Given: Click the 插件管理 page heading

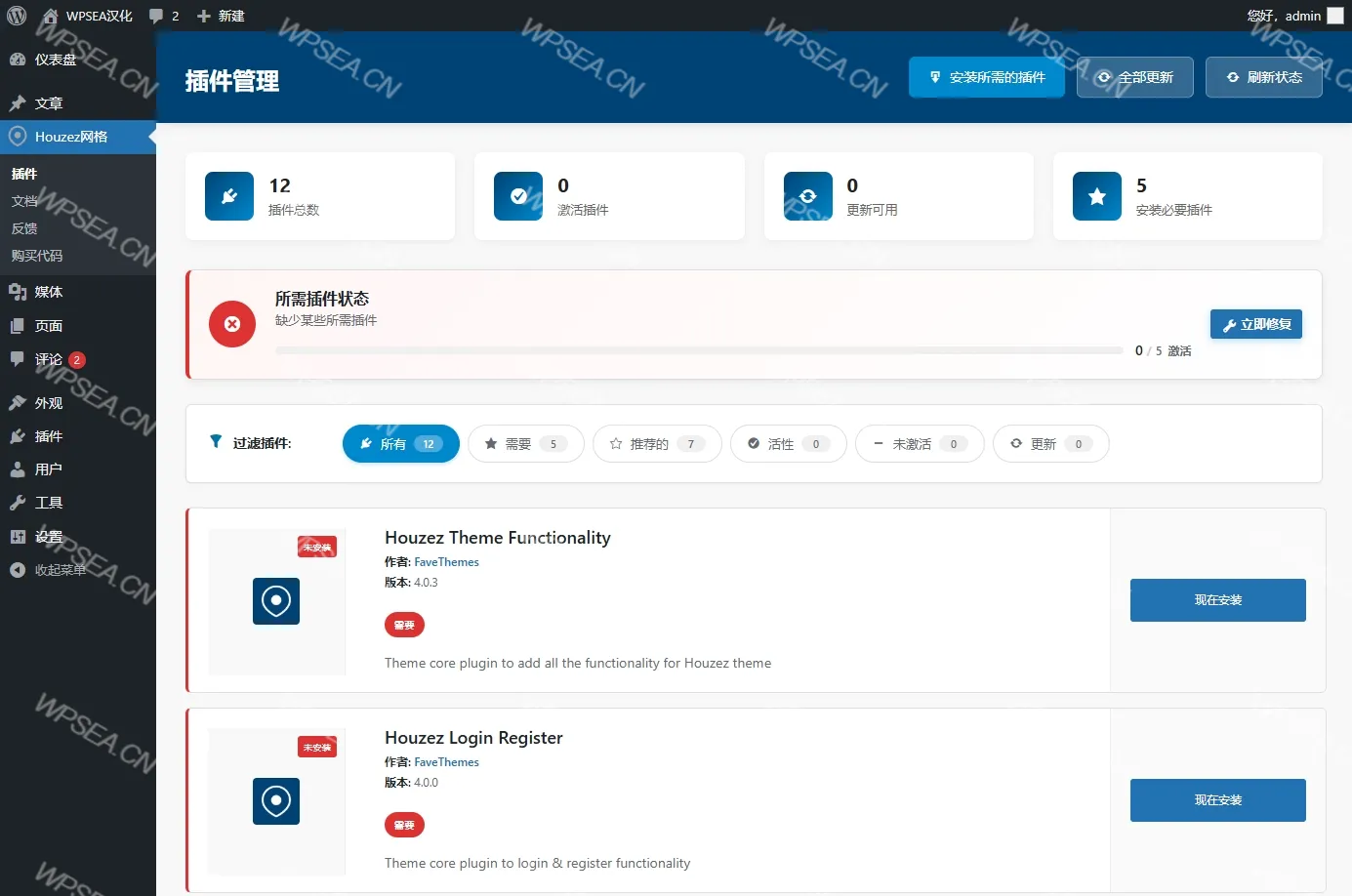Looking at the screenshot, I should click(232, 81).
